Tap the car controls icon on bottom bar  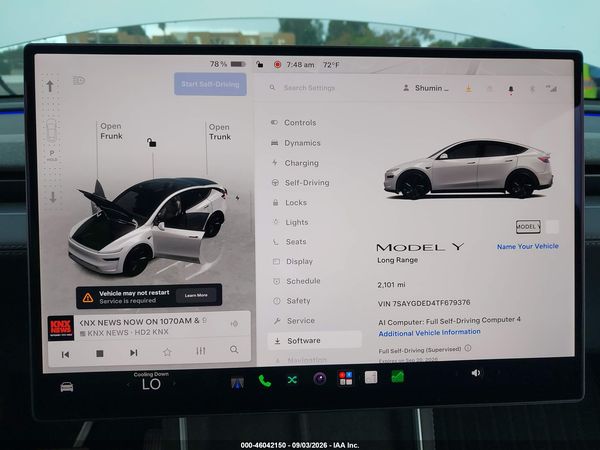point(67,387)
